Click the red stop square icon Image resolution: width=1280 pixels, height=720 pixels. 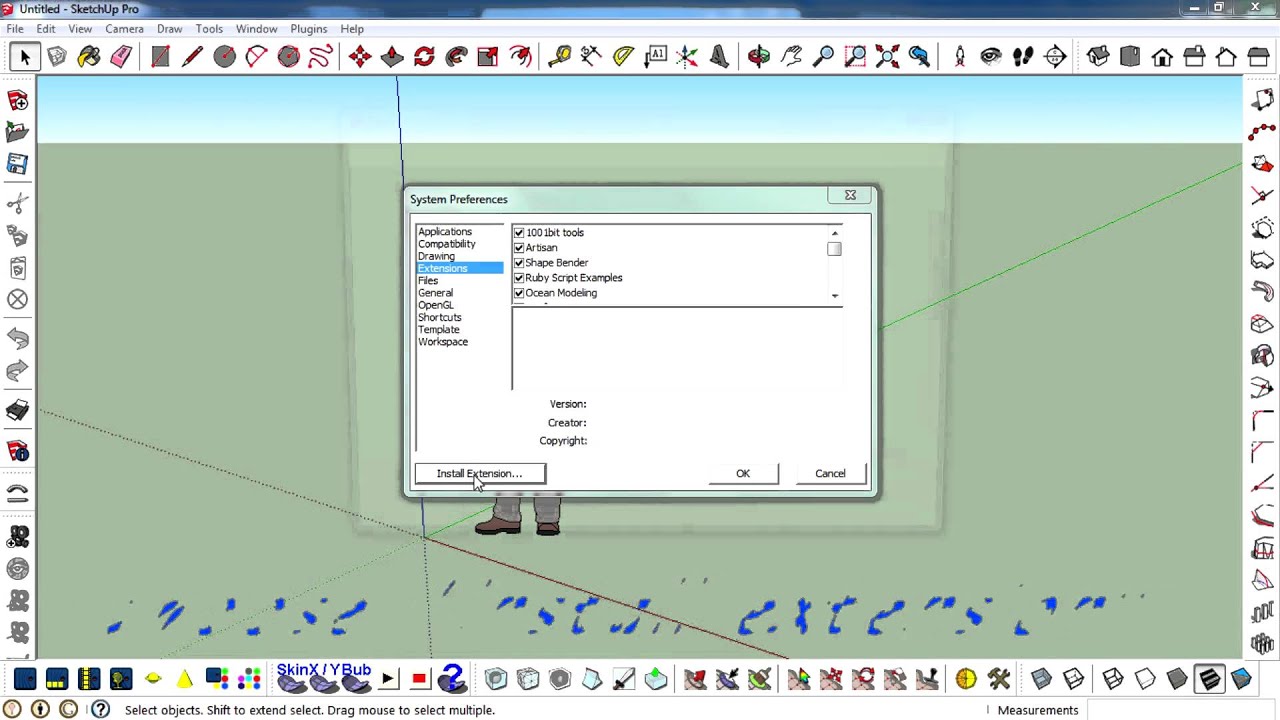419,680
